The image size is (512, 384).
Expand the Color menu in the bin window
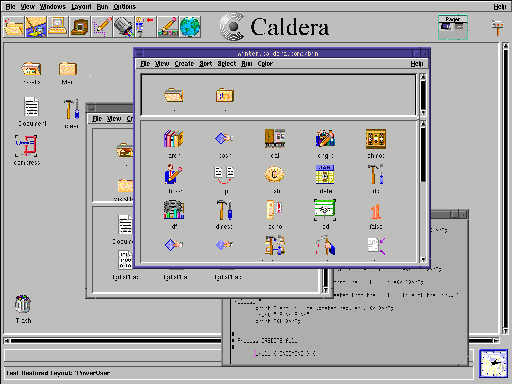coord(265,64)
